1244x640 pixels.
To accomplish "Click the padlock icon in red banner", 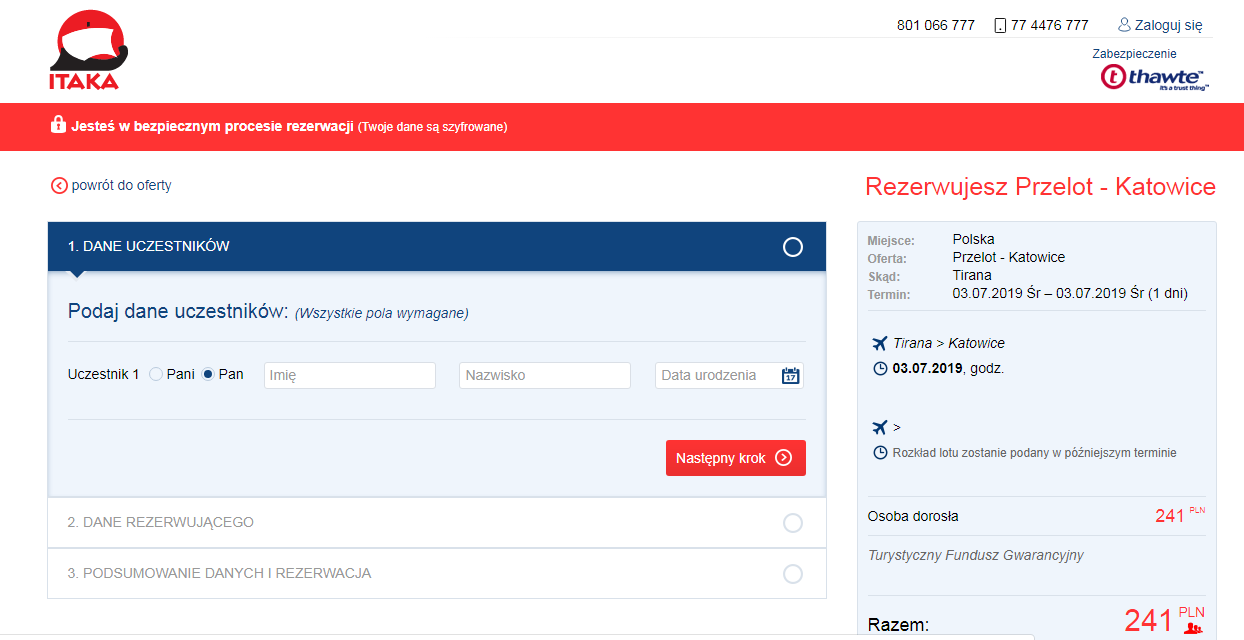I will [x=58, y=125].
